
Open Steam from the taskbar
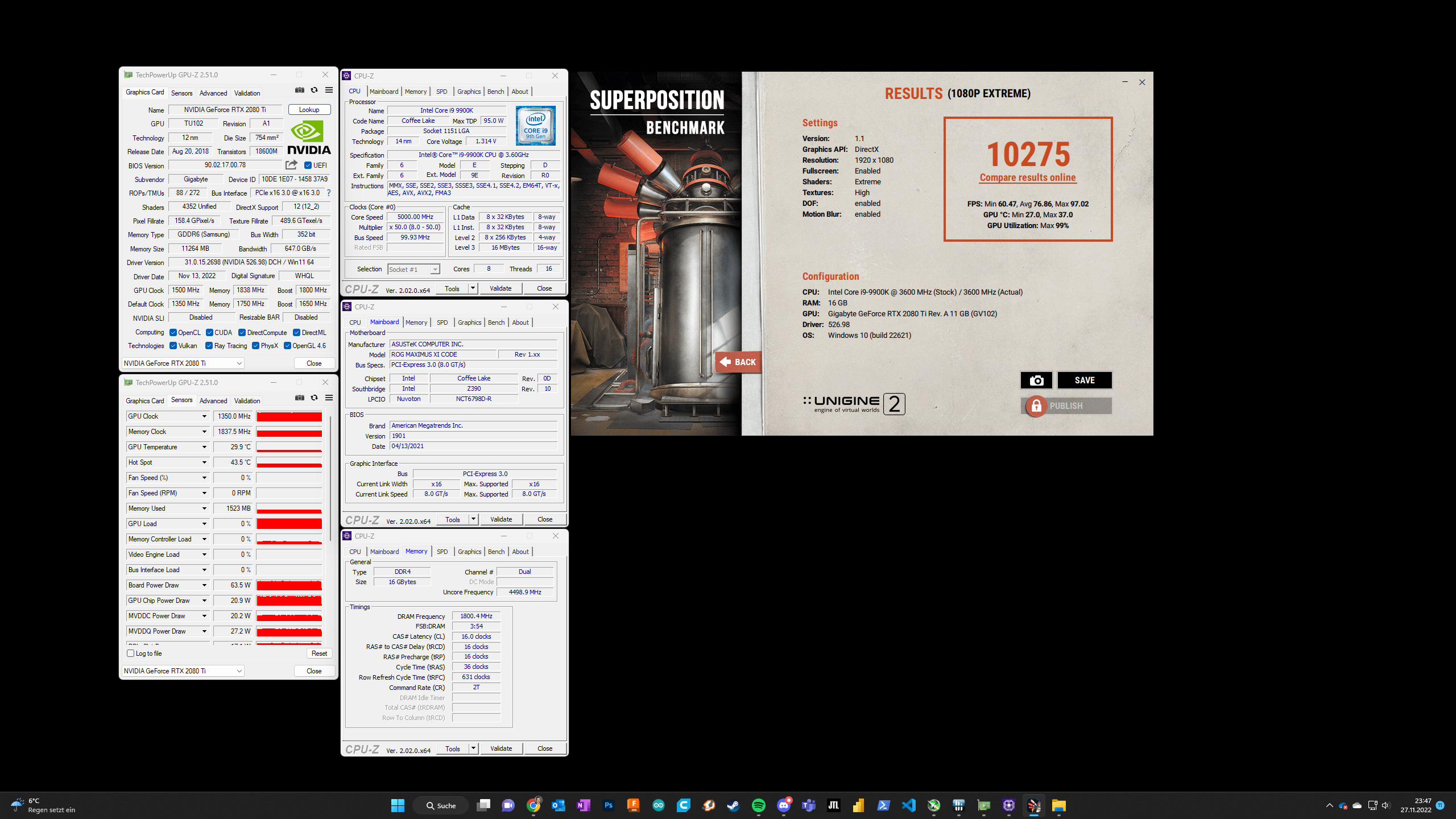point(734,805)
